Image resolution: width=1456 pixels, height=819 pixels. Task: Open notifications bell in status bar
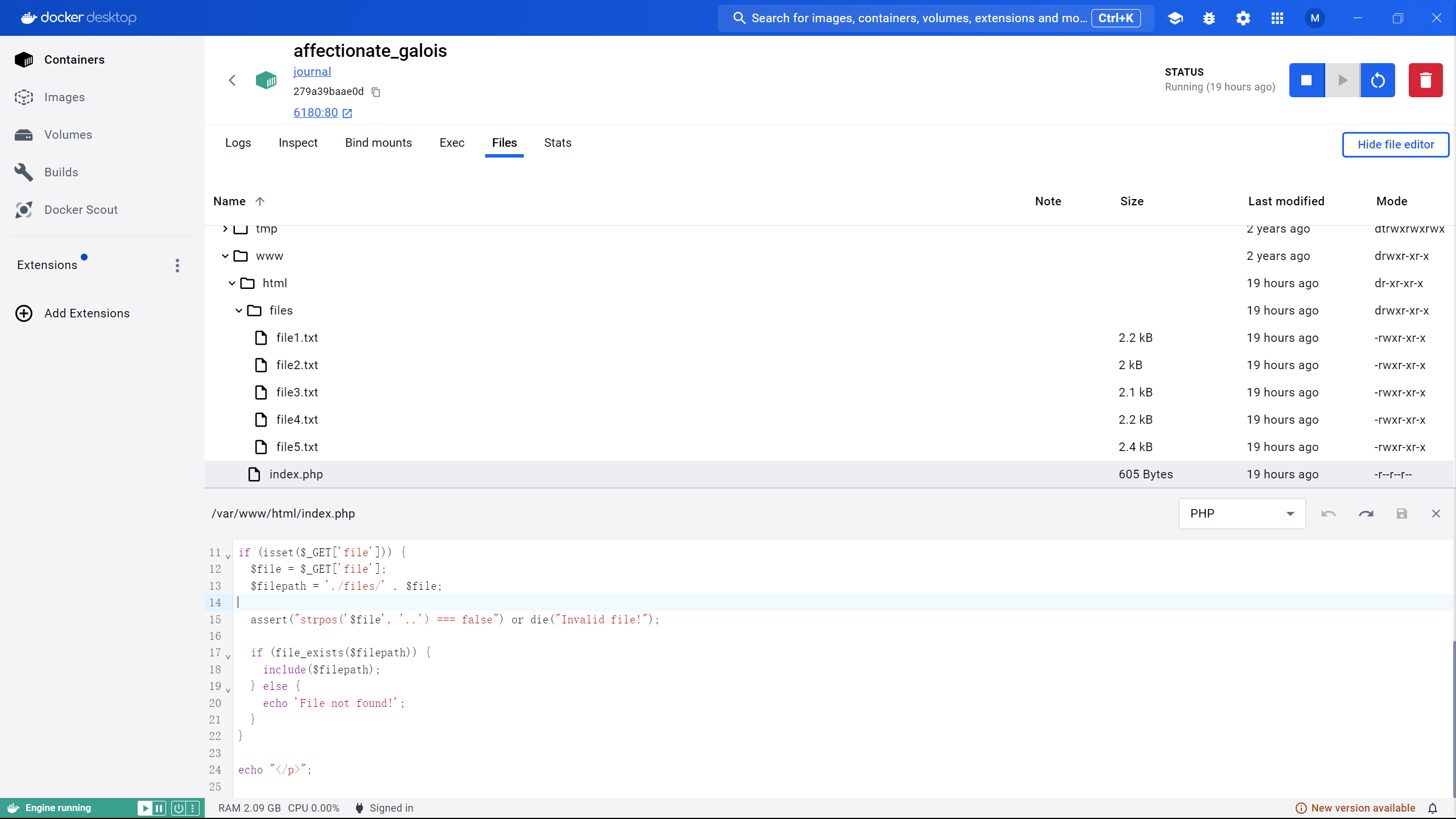click(x=1433, y=808)
